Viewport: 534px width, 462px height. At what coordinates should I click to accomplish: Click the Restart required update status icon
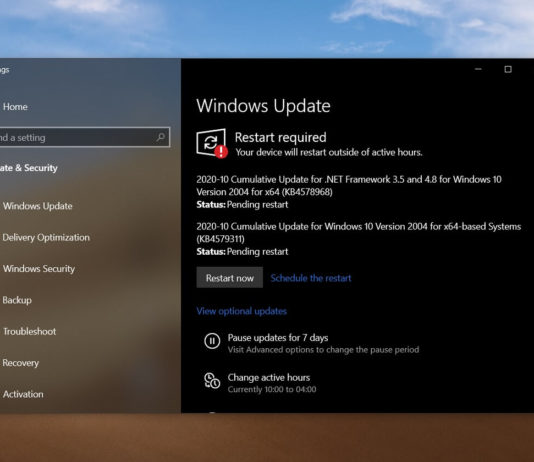[x=212, y=143]
